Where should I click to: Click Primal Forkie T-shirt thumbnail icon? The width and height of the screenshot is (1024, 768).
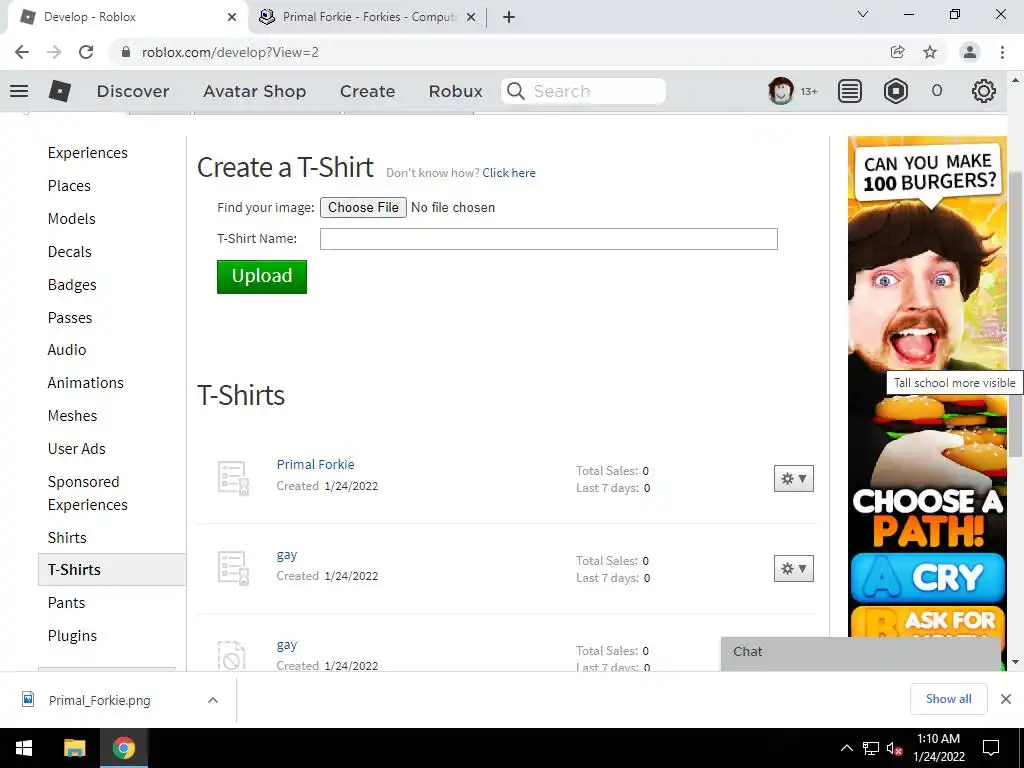233,477
